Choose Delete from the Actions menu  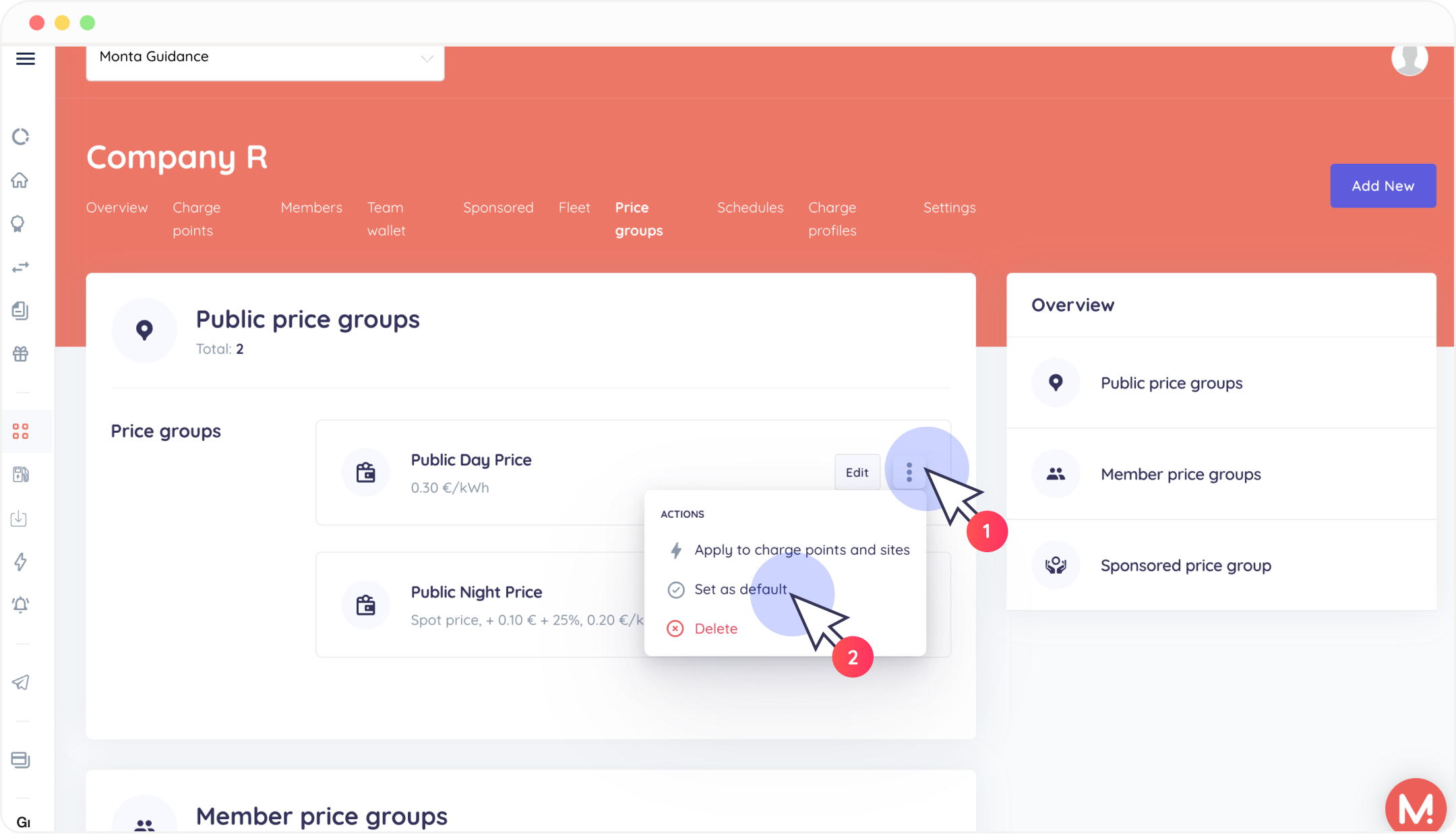(715, 628)
